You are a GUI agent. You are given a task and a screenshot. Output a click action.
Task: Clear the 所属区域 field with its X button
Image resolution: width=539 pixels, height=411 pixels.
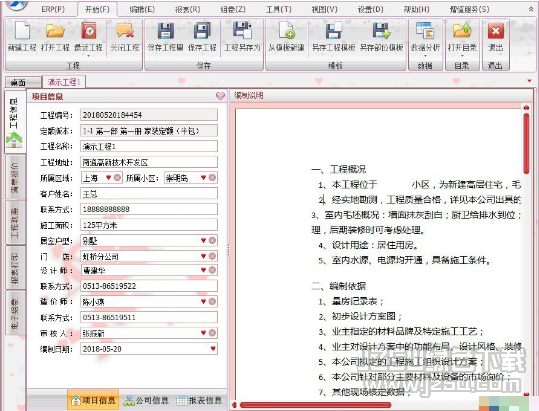(117, 178)
